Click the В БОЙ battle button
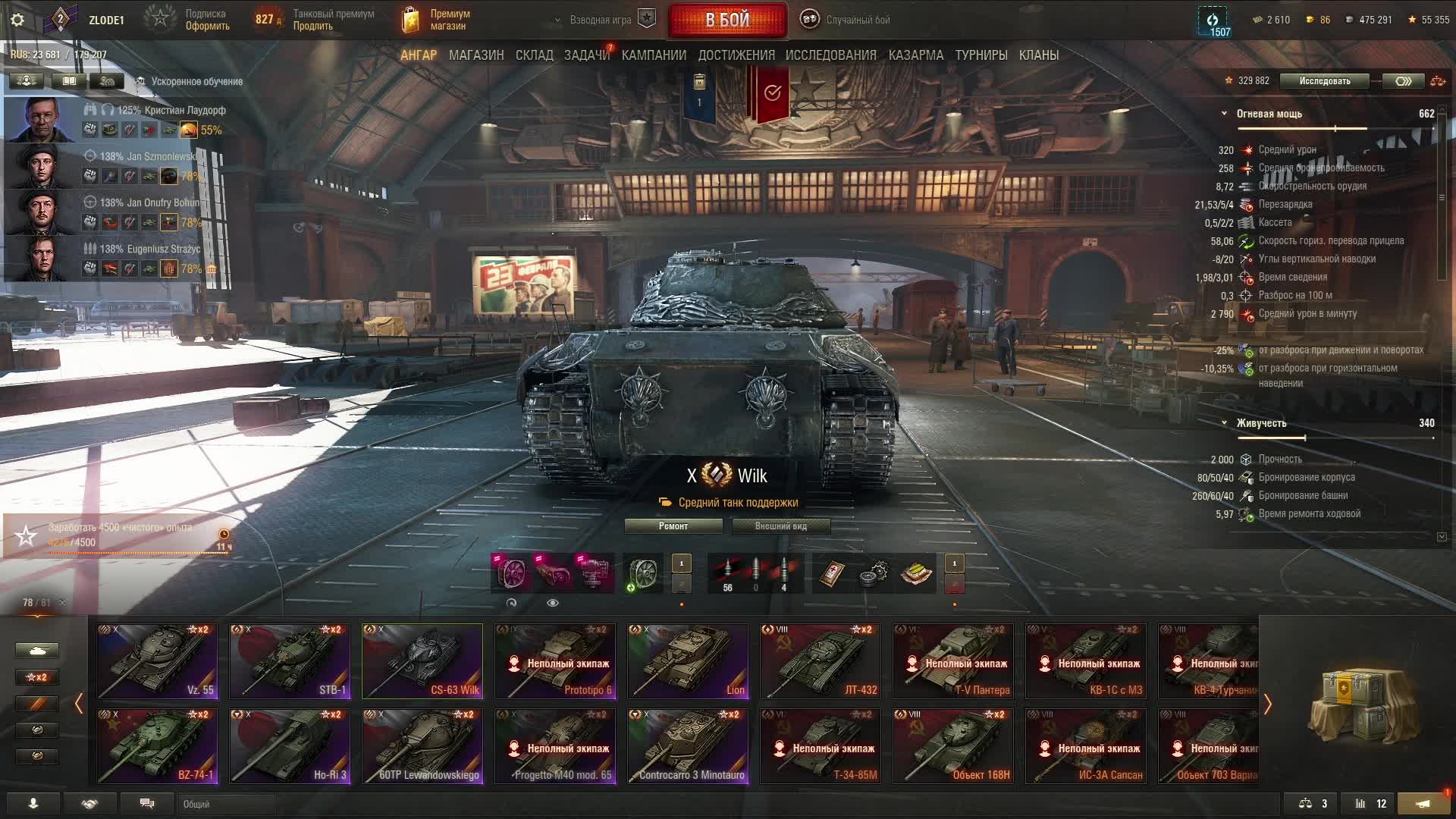The height and width of the screenshot is (819, 1456). pos(727,20)
